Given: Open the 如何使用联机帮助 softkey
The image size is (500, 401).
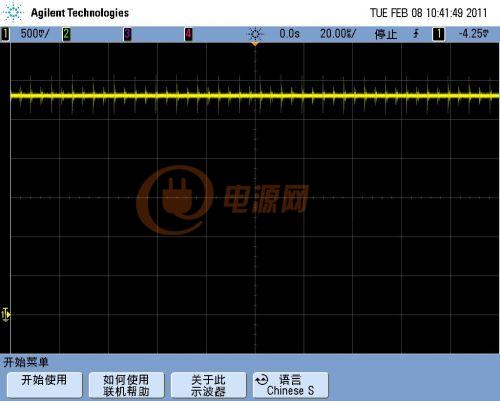Looking at the screenshot, I should coord(126,385).
